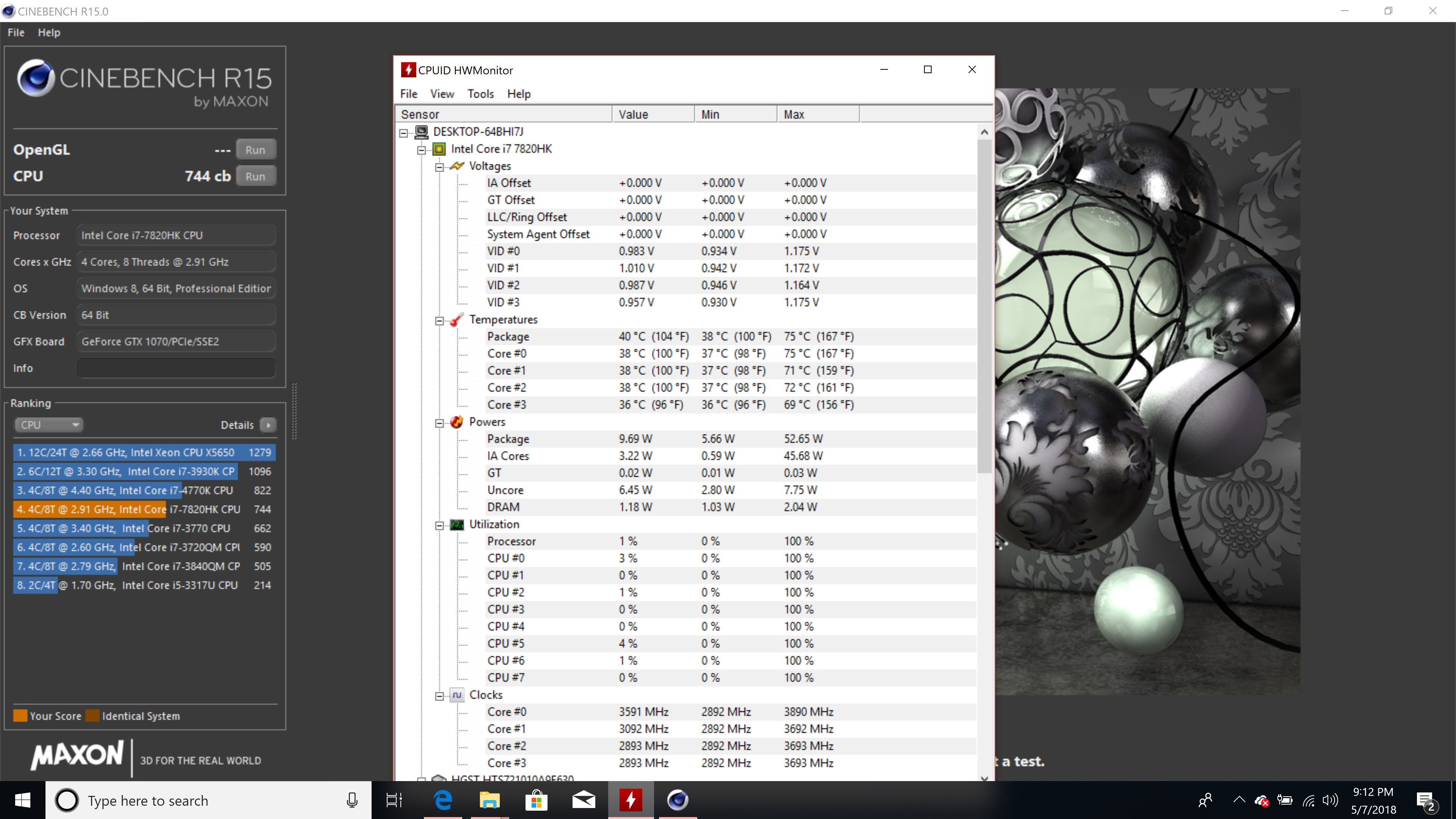
Task: Click the Powers flame icon
Action: [457, 422]
